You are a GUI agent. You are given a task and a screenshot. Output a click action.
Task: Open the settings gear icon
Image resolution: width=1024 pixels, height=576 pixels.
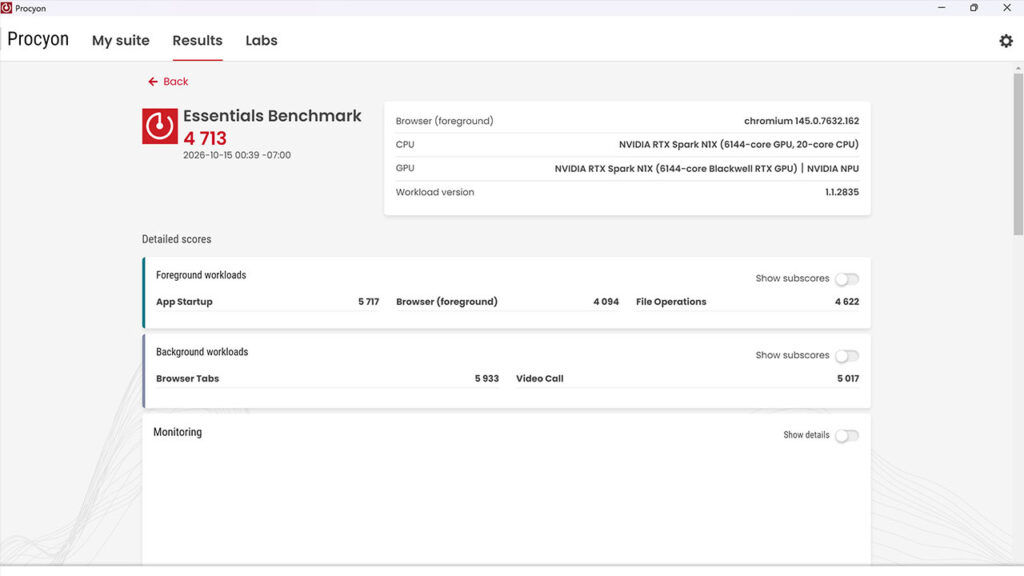pos(1006,40)
